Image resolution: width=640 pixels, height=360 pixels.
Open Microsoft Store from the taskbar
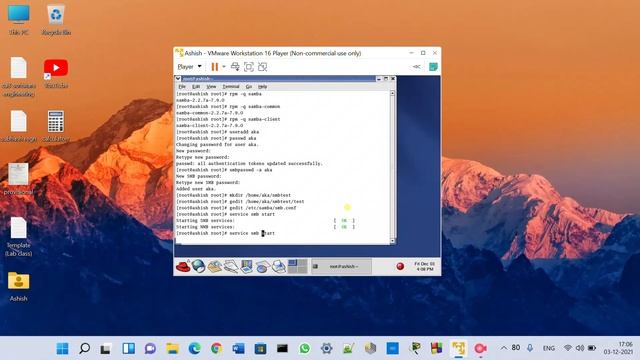260,349
